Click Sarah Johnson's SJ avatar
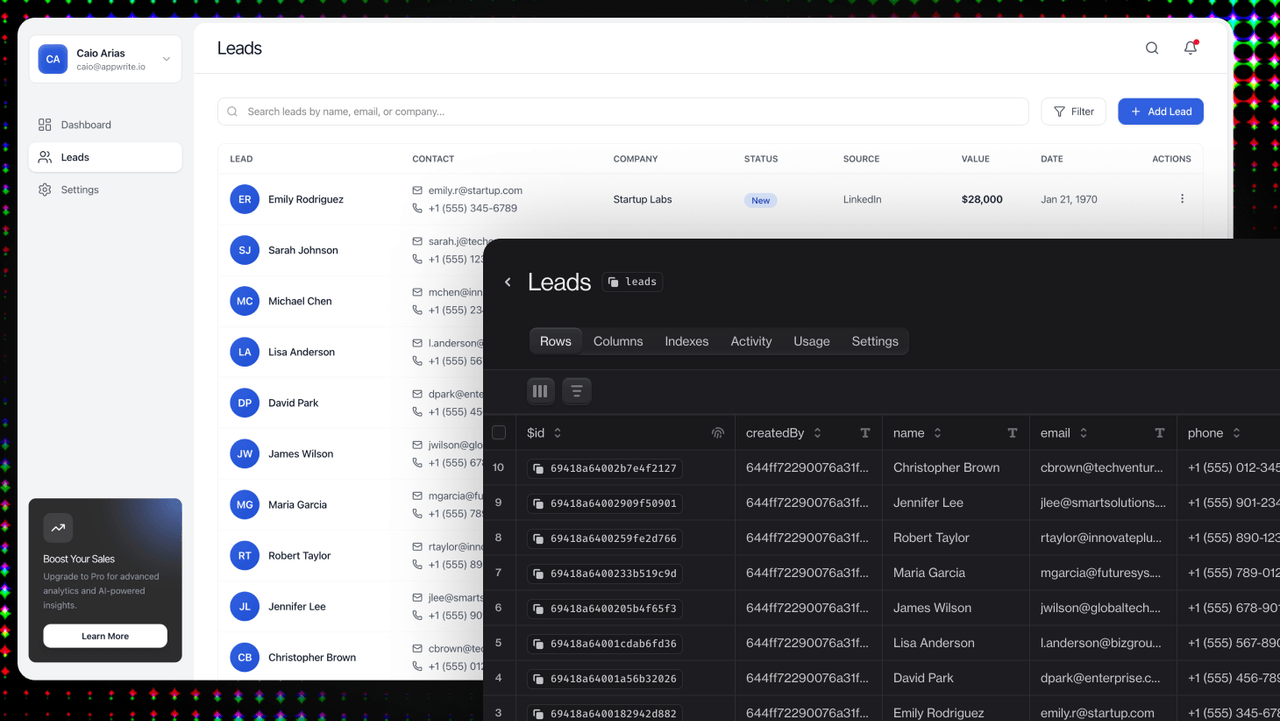 tap(245, 250)
